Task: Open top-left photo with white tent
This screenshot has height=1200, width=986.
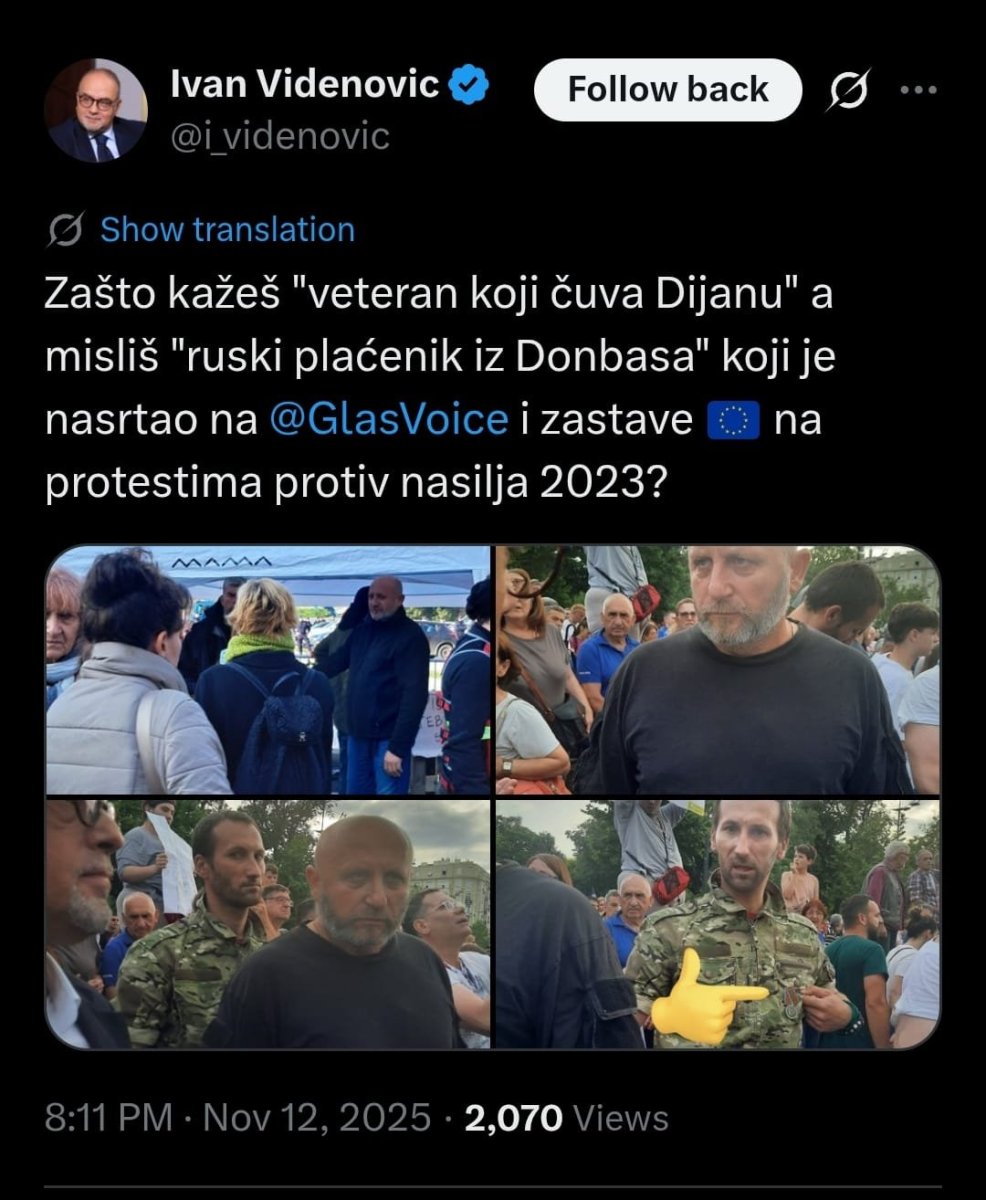Action: (x=268, y=670)
